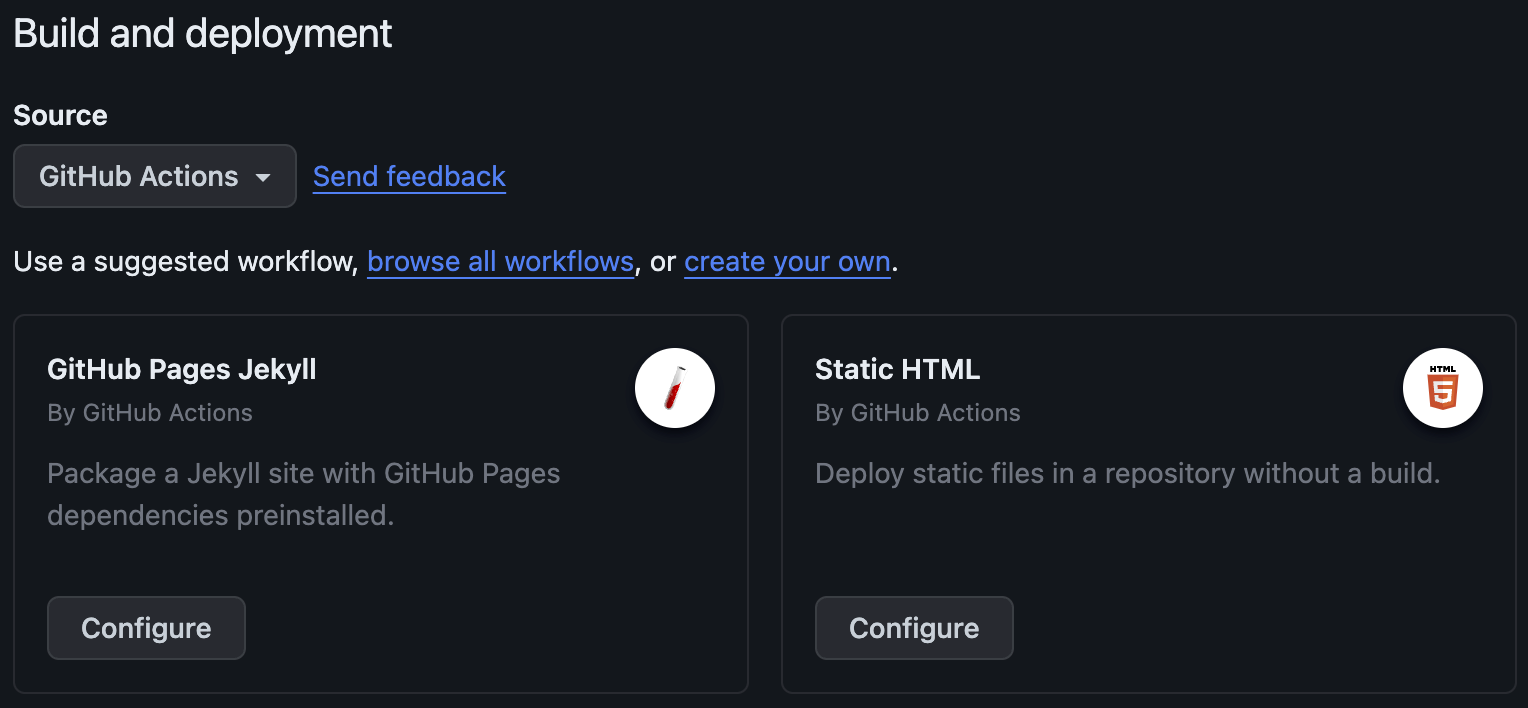
Task: Configure the Static HTML workflow
Action: click(914, 628)
